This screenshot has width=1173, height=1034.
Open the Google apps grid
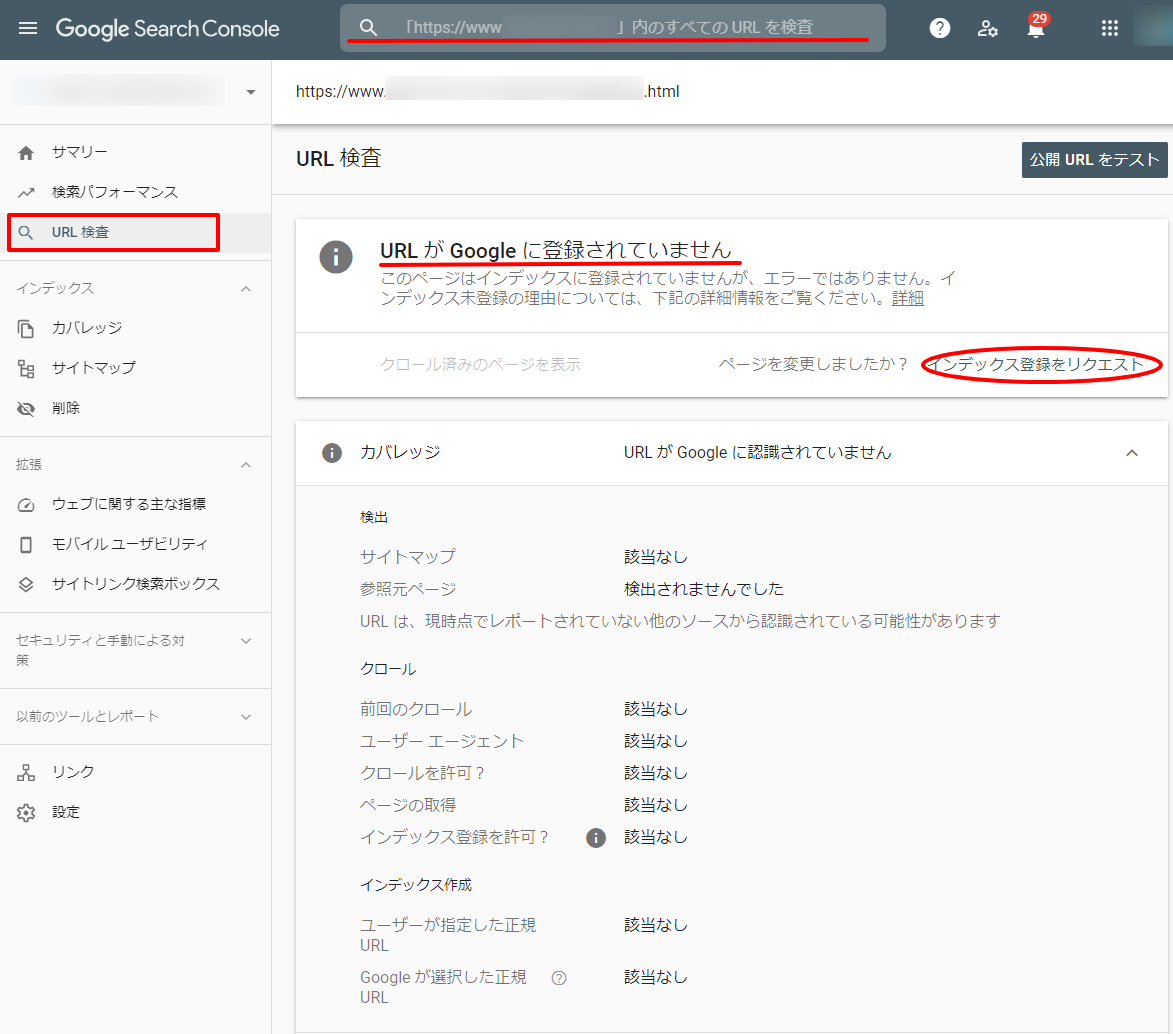pyautogui.click(x=1110, y=28)
